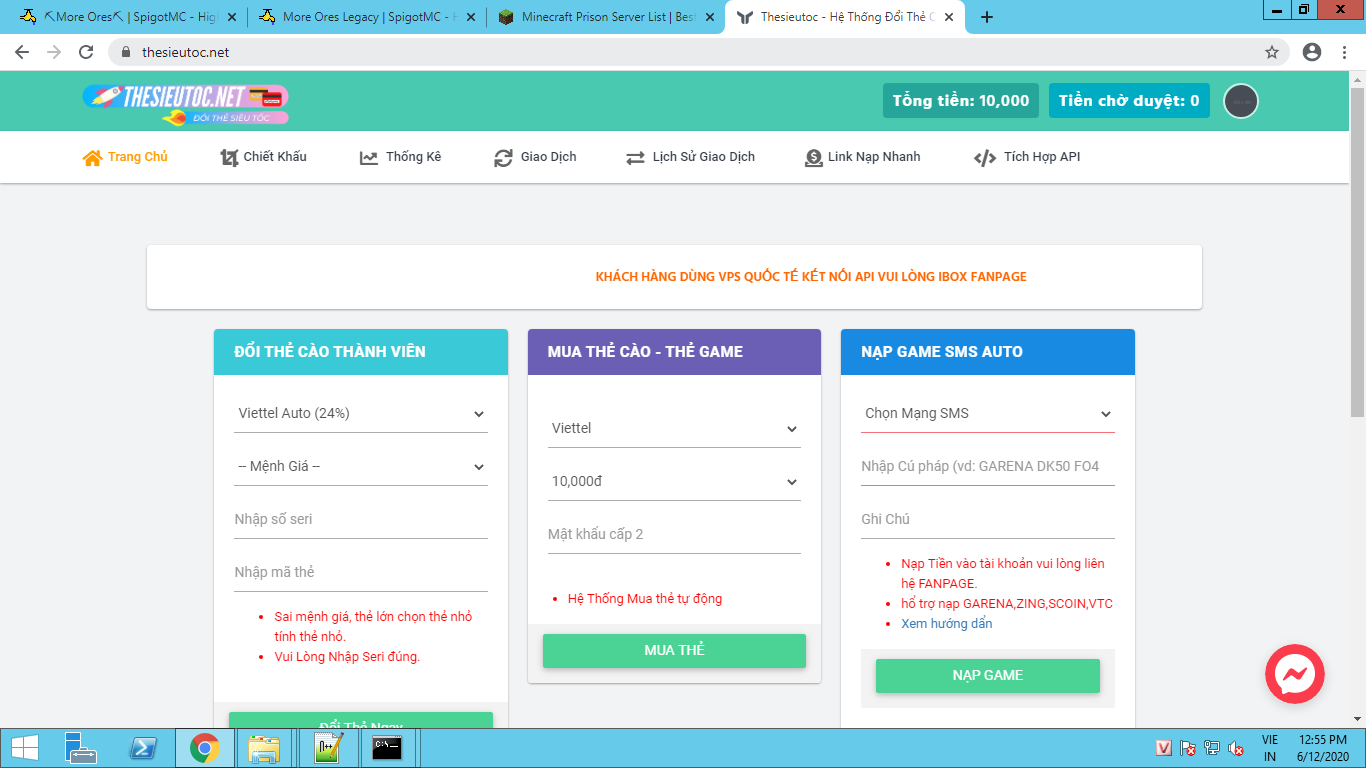This screenshot has width=1366, height=768.
Task: Bookmark this page with the star icon
Action: (x=1272, y=52)
